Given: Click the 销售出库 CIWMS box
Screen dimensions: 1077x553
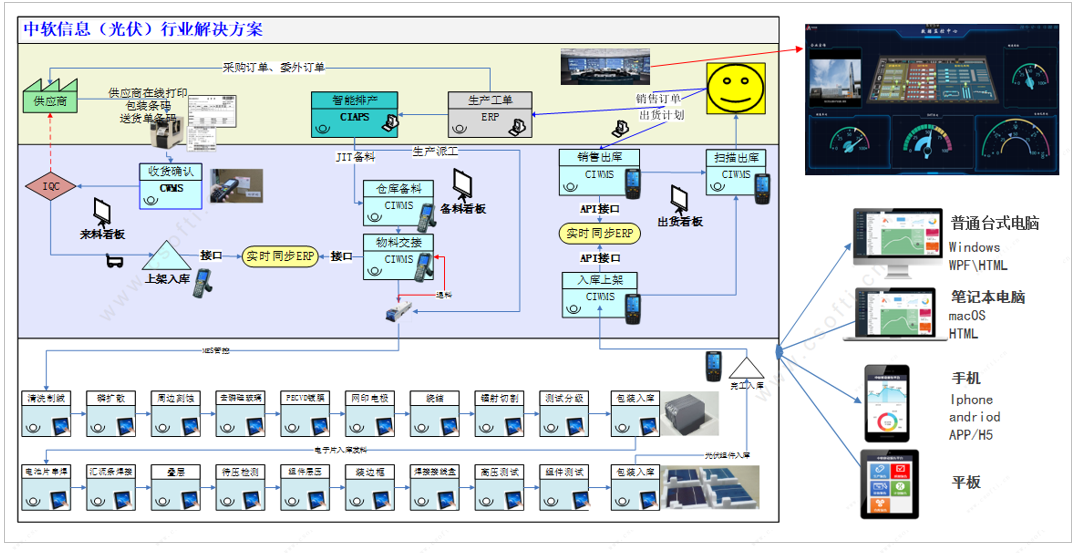Looking at the screenshot, I should tap(600, 170).
